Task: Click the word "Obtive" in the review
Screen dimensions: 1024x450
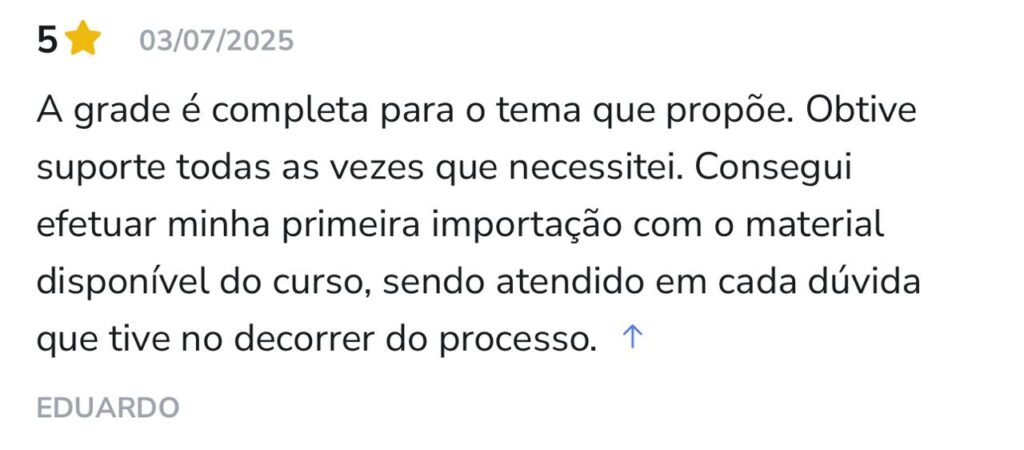Action: point(861,109)
